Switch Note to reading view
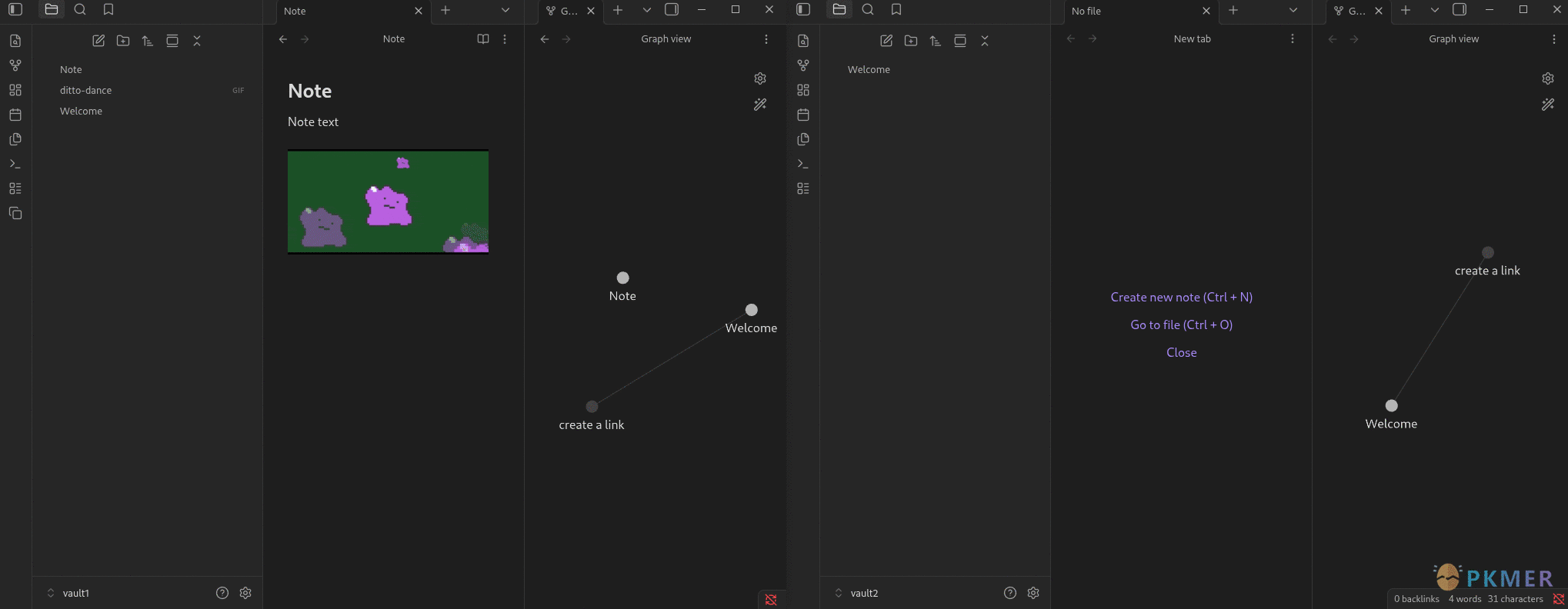The height and width of the screenshot is (609, 1568). 483,39
